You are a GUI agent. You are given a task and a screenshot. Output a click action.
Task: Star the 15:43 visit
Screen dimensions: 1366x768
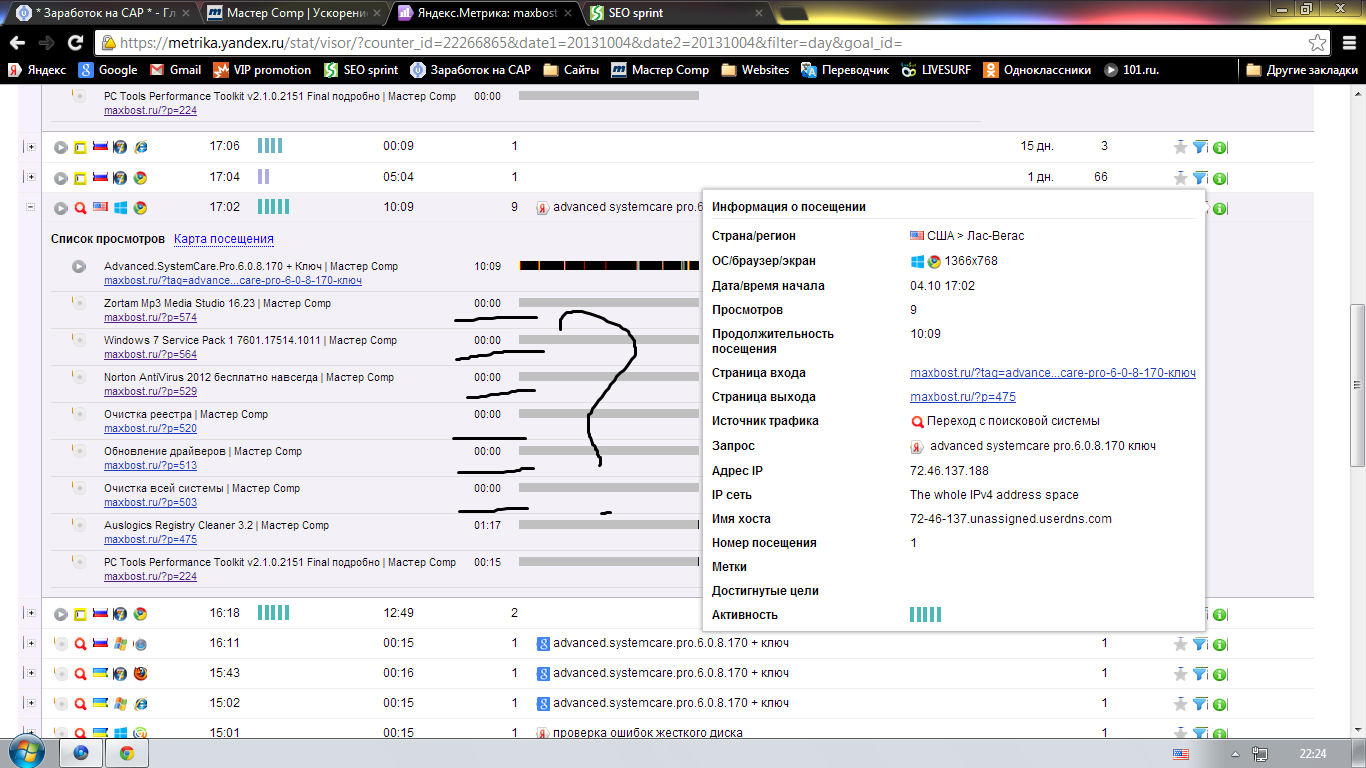[1181, 674]
